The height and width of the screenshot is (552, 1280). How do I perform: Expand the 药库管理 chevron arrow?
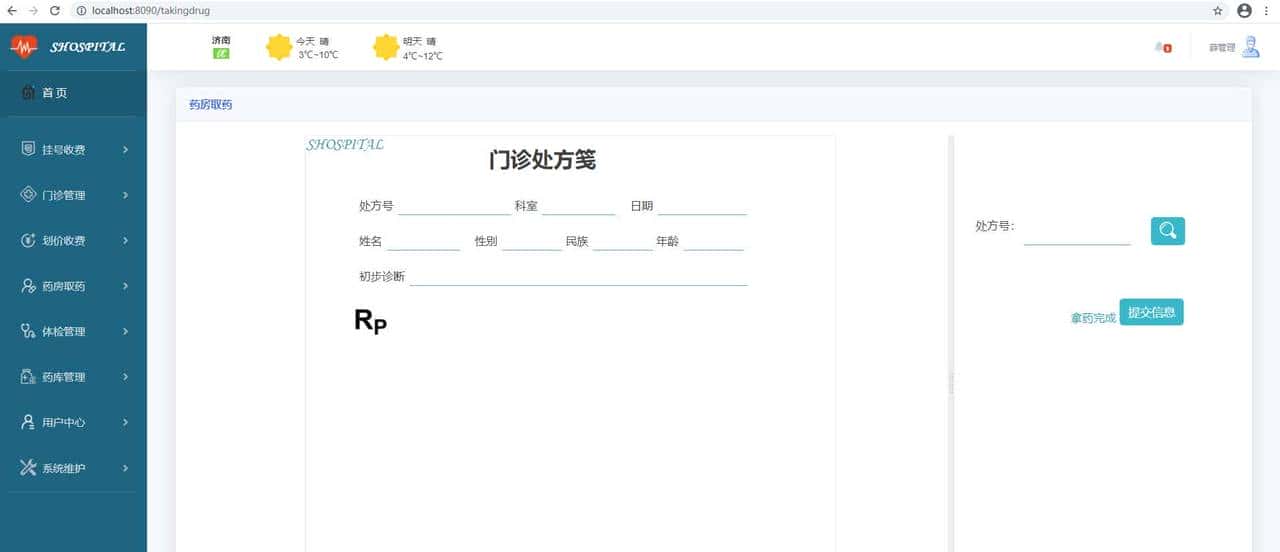125,377
